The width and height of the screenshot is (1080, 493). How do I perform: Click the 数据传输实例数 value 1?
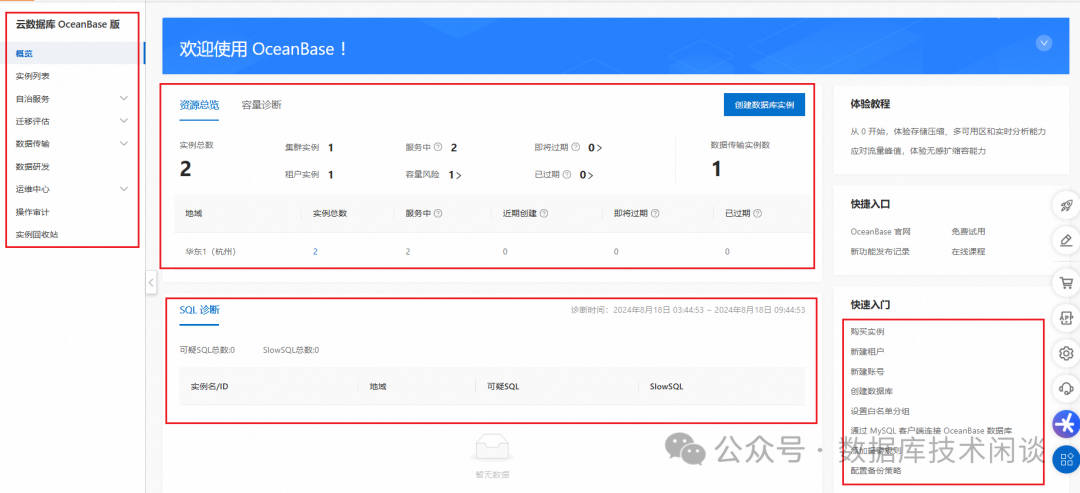tap(716, 169)
